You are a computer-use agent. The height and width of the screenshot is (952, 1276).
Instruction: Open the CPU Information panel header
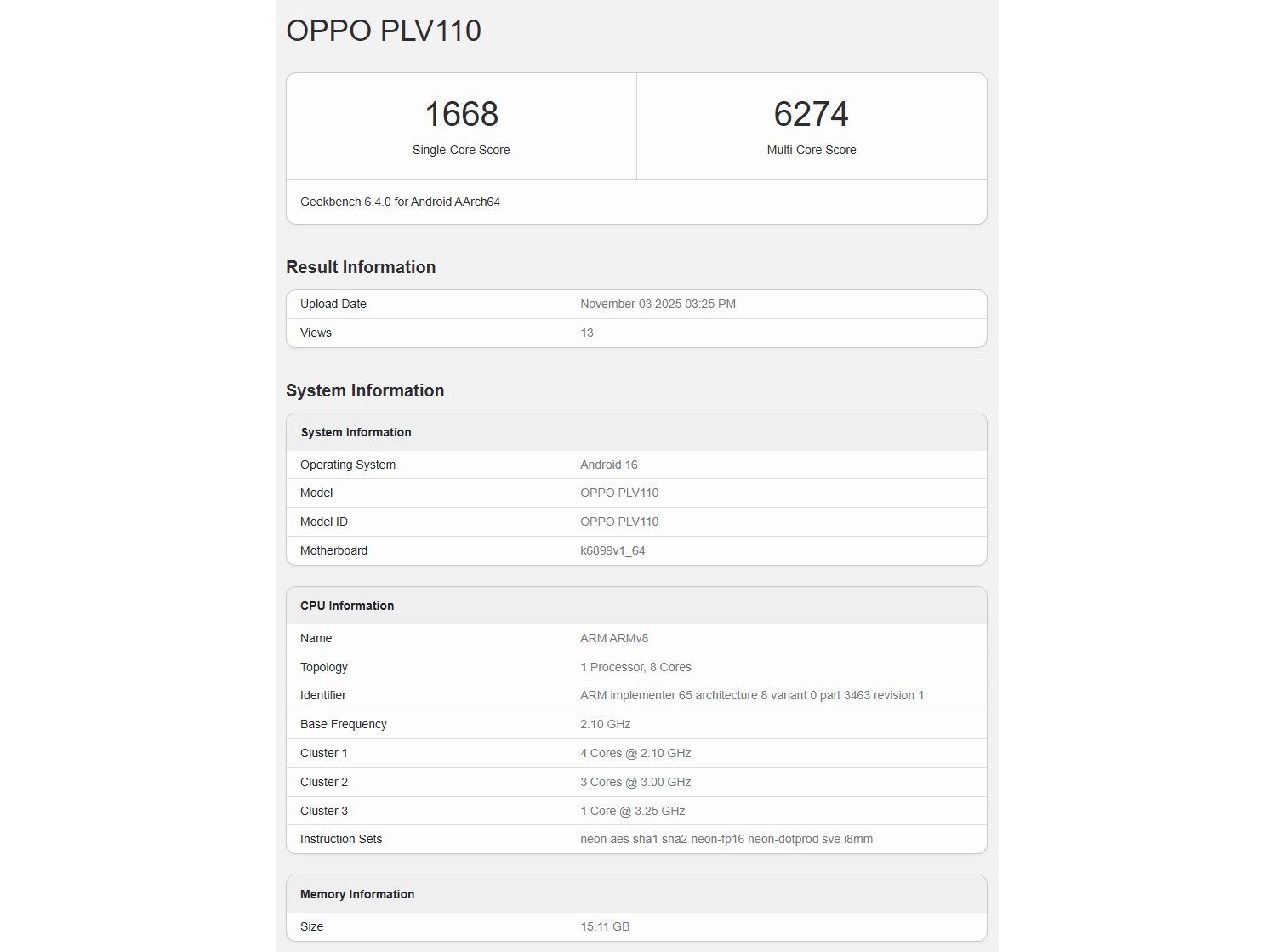point(346,606)
